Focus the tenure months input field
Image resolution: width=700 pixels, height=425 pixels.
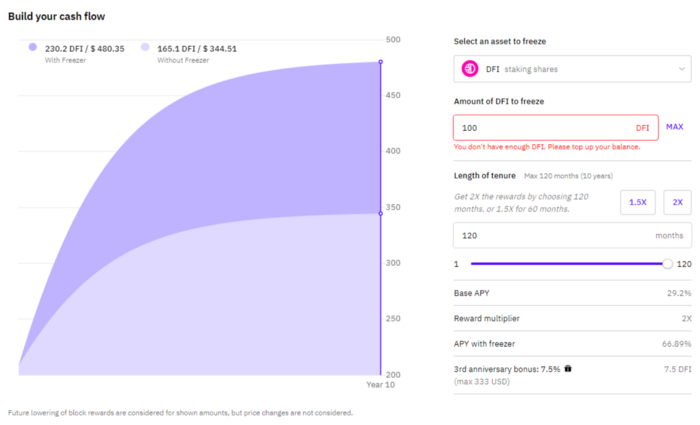[572, 235]
